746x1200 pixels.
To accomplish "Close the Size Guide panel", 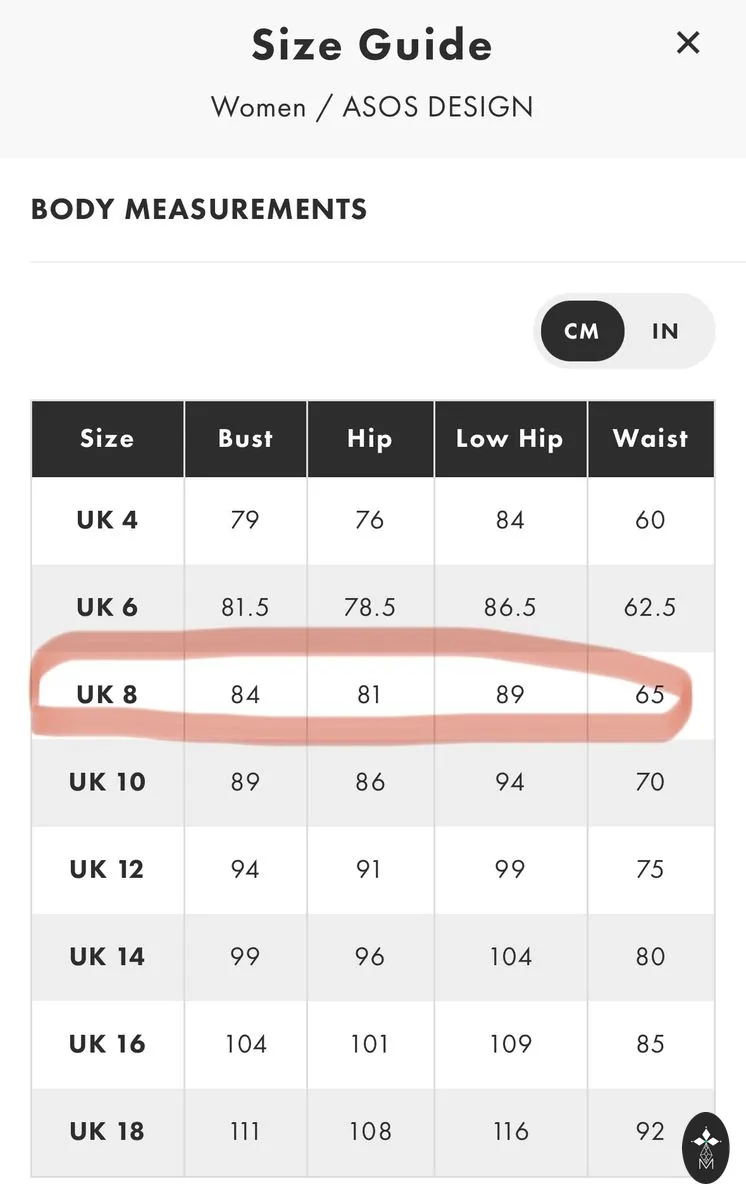I will point(687,43).
